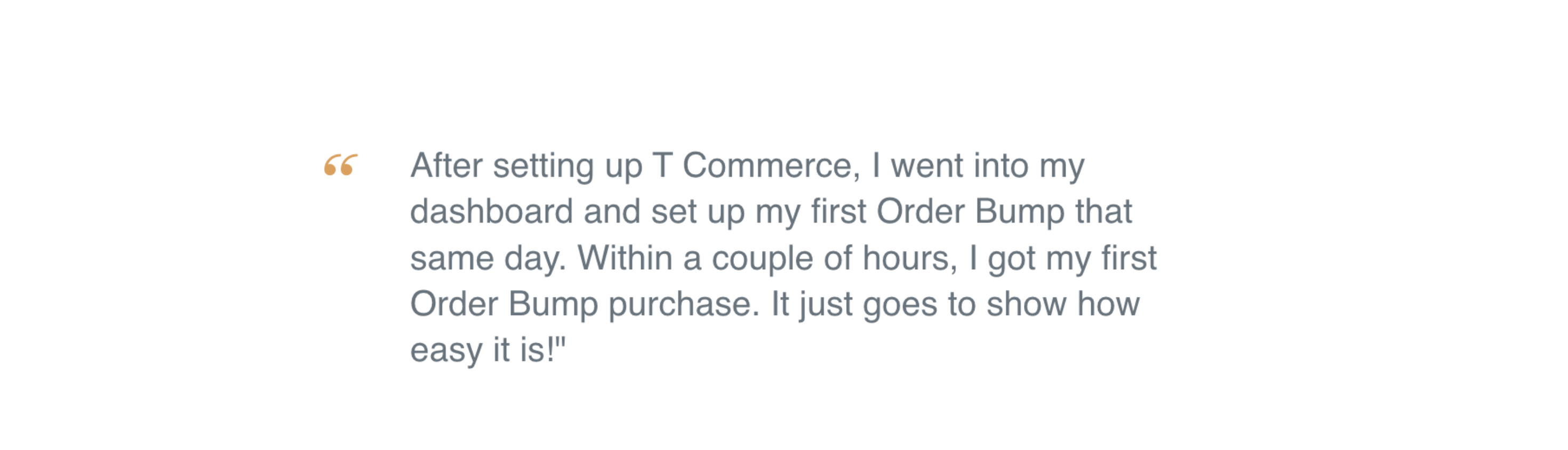
Task: Click the phrase 'my first' on the second line
Action: [811, 213]
